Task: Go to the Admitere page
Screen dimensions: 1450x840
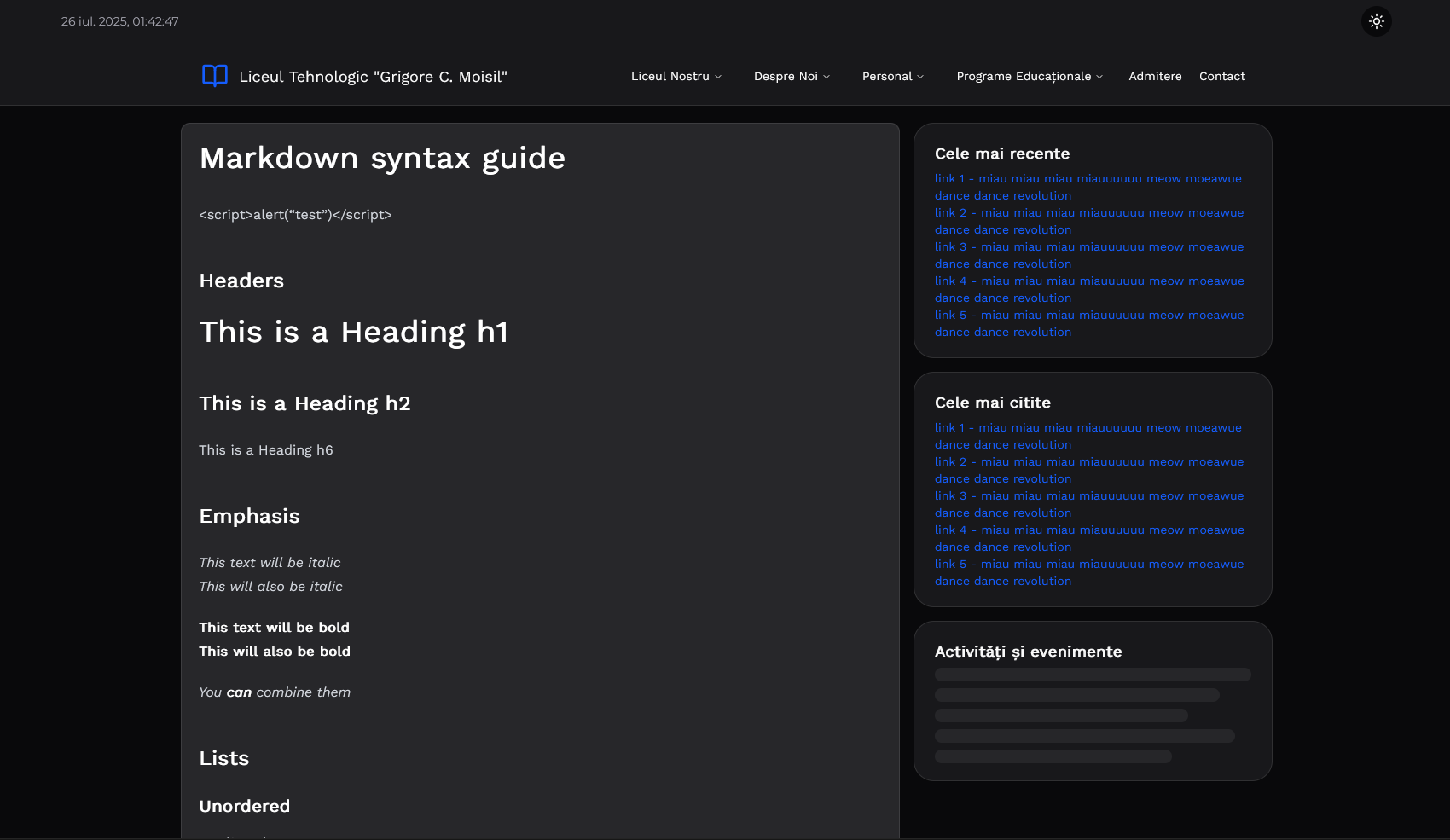Action: click(x=1155, y=76)
